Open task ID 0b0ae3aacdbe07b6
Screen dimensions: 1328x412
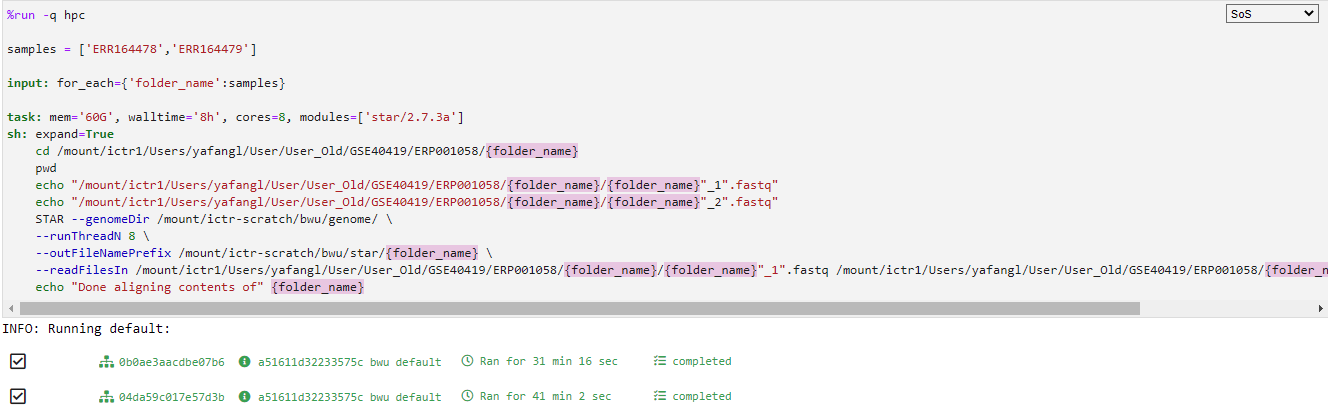click(x=171, y=361)
